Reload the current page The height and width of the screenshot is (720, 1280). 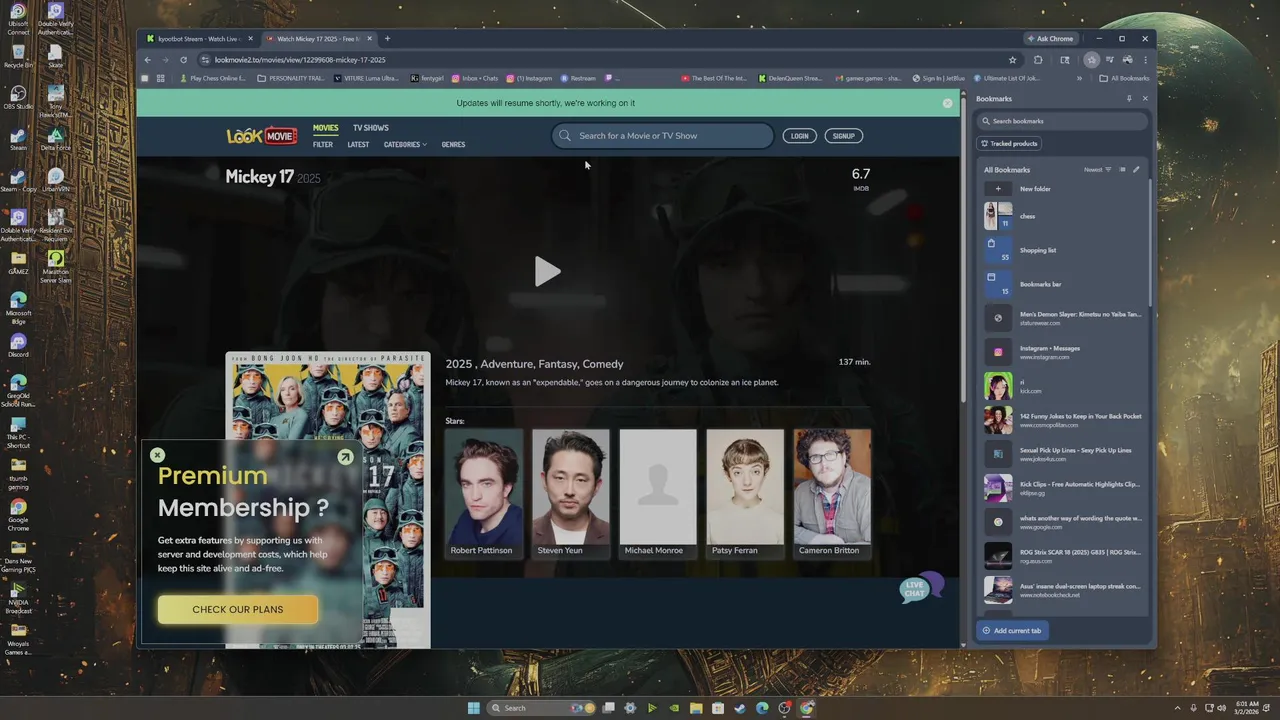[183, 60]
